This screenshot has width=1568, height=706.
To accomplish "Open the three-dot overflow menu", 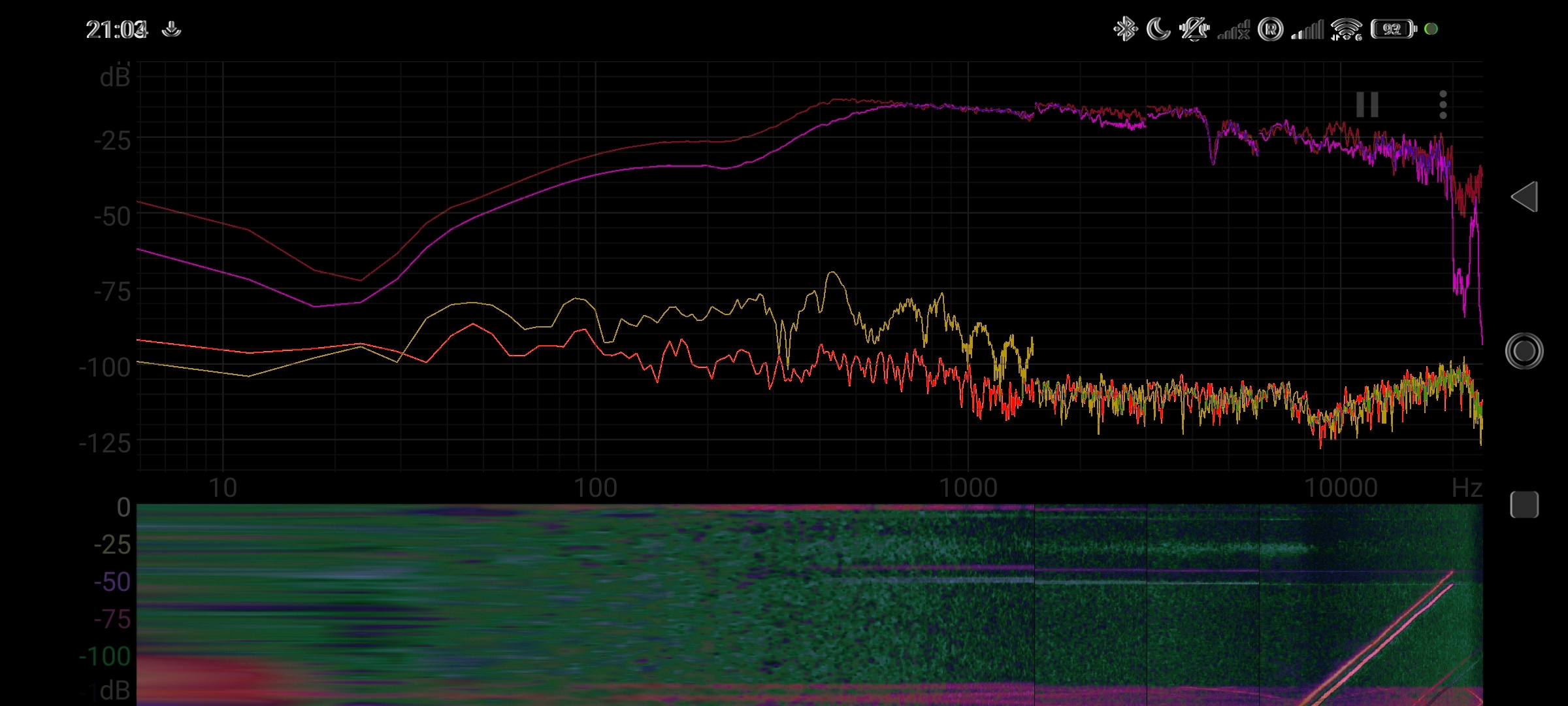I will coord(1443,105).
